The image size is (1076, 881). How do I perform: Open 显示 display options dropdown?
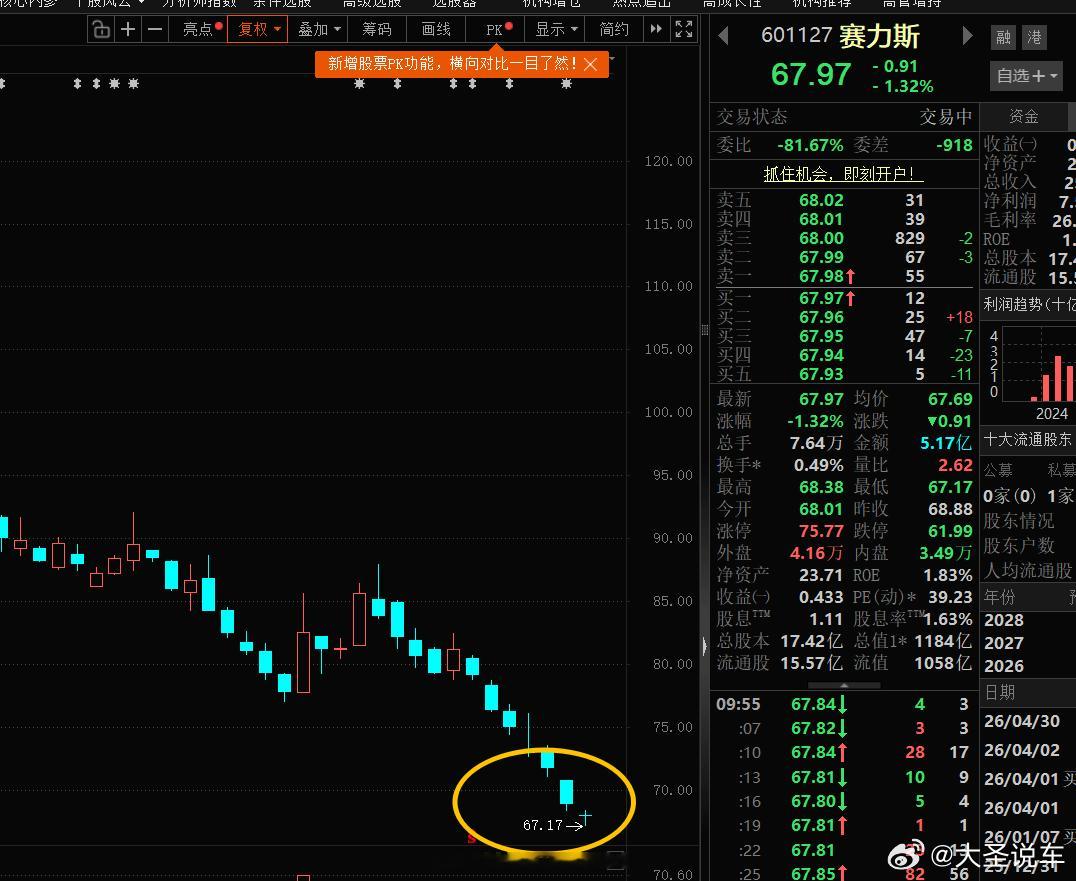point(556,30)
